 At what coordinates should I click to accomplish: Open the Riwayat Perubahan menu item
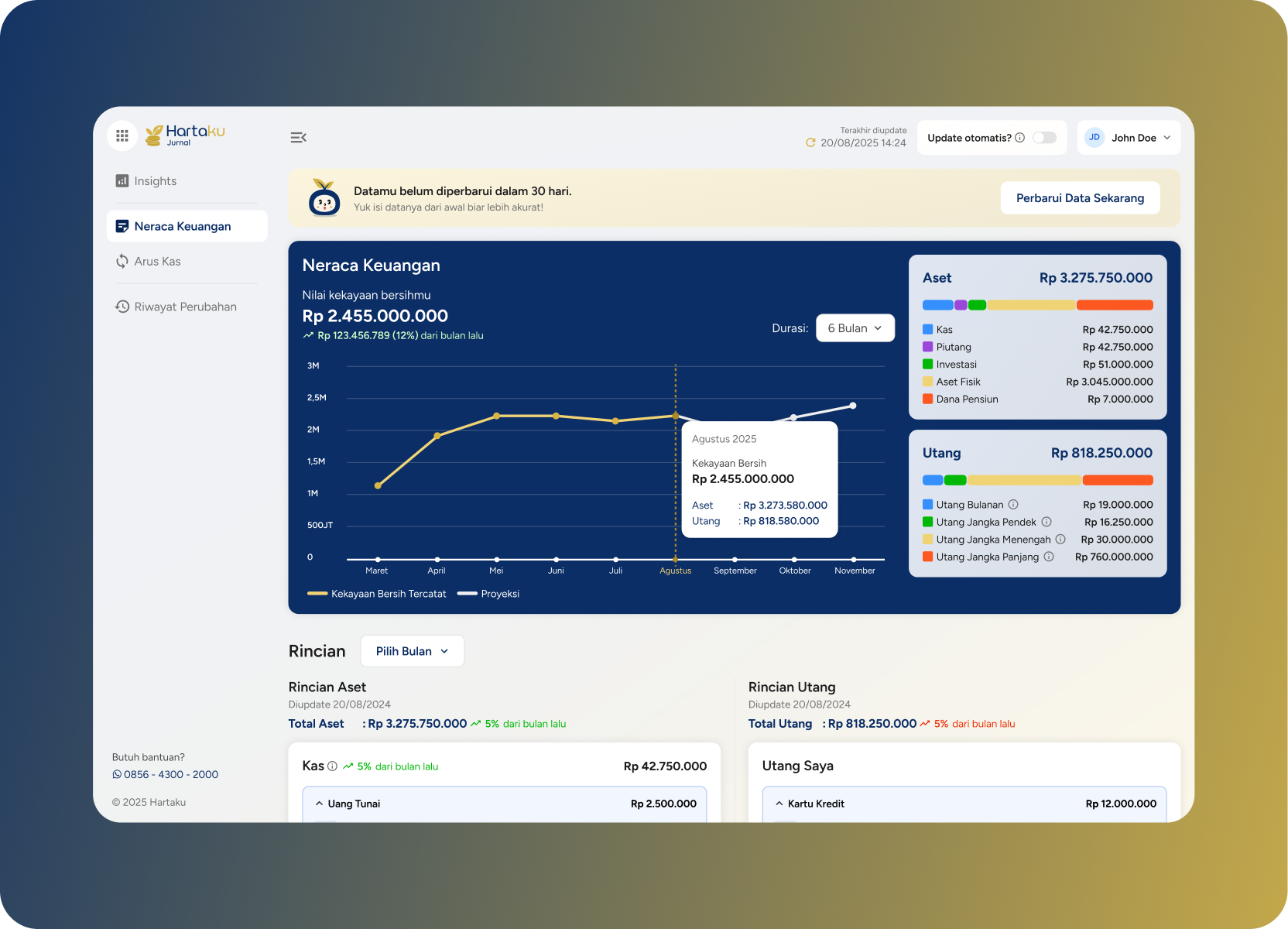(x=186, y=307)
